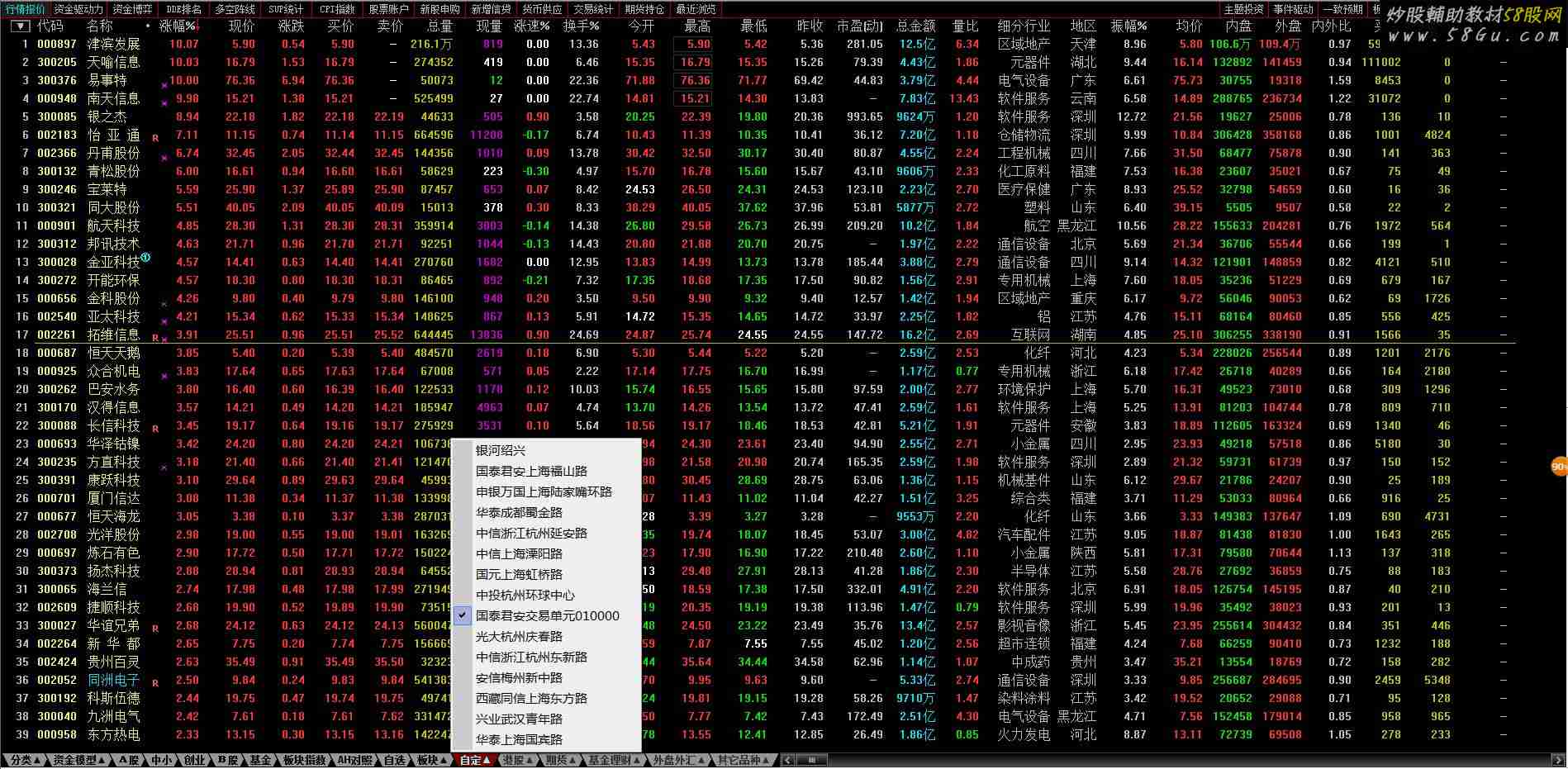
Task: Open the 最近浏览 tab
Action: pos(696,9)
